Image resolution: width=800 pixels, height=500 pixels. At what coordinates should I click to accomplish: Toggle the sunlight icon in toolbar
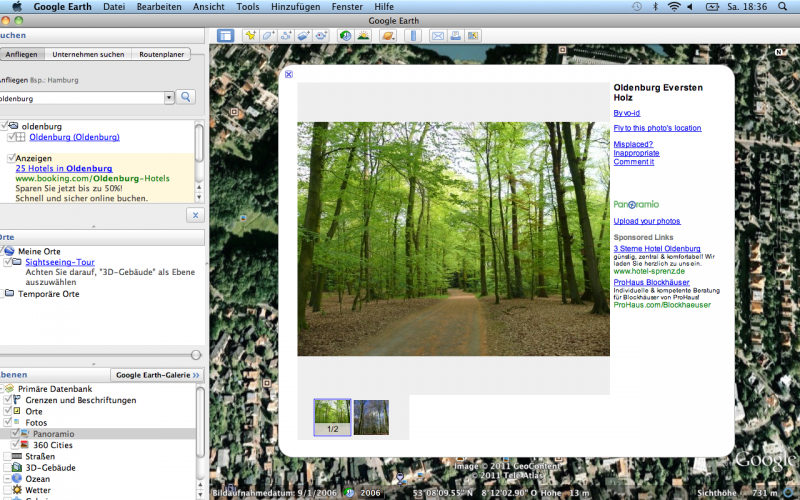[x=362, y=36]
